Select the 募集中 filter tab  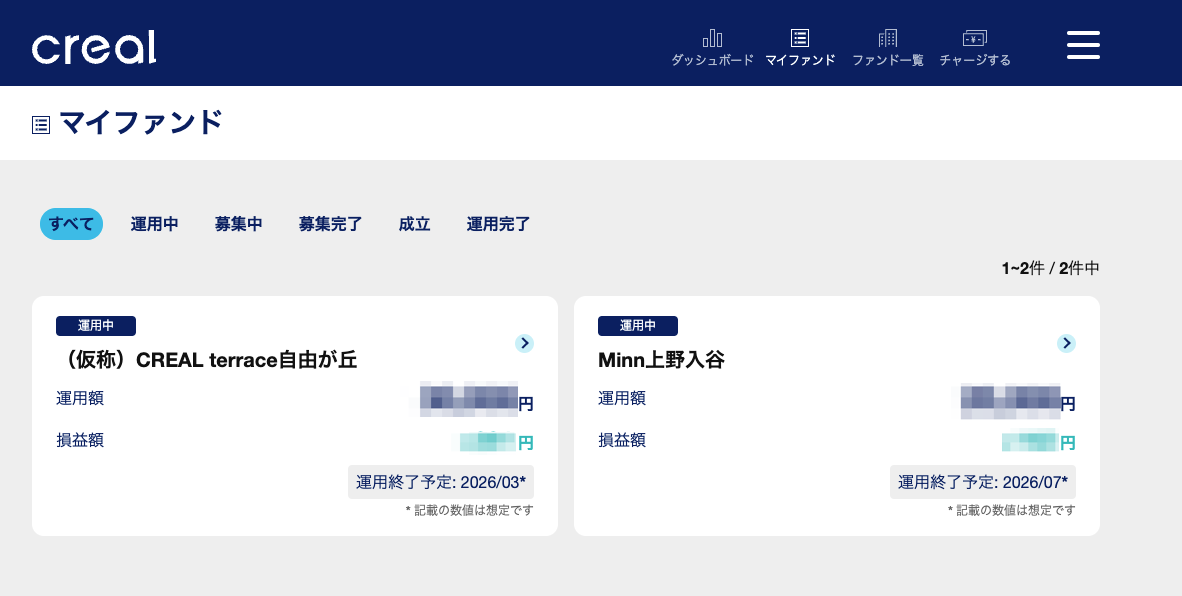(x=239, y=224)
